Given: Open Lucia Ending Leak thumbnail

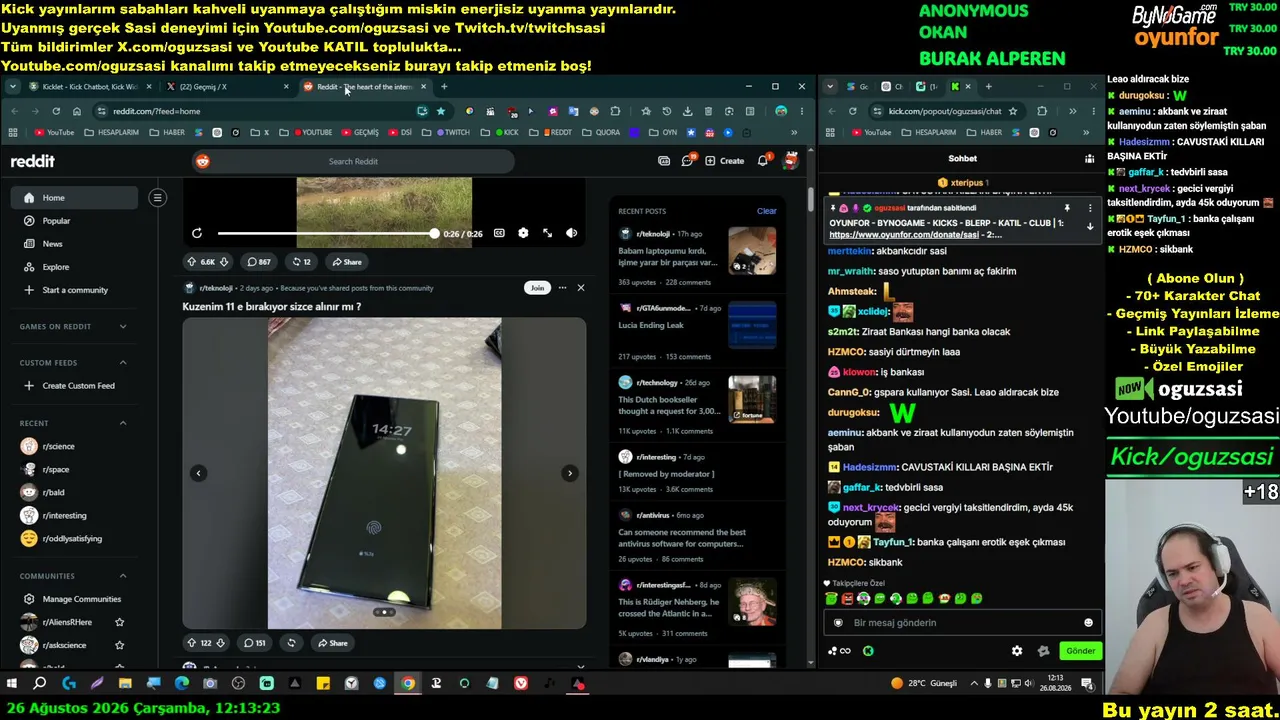Looking at the screenshot, I should [x=752, y=325].
